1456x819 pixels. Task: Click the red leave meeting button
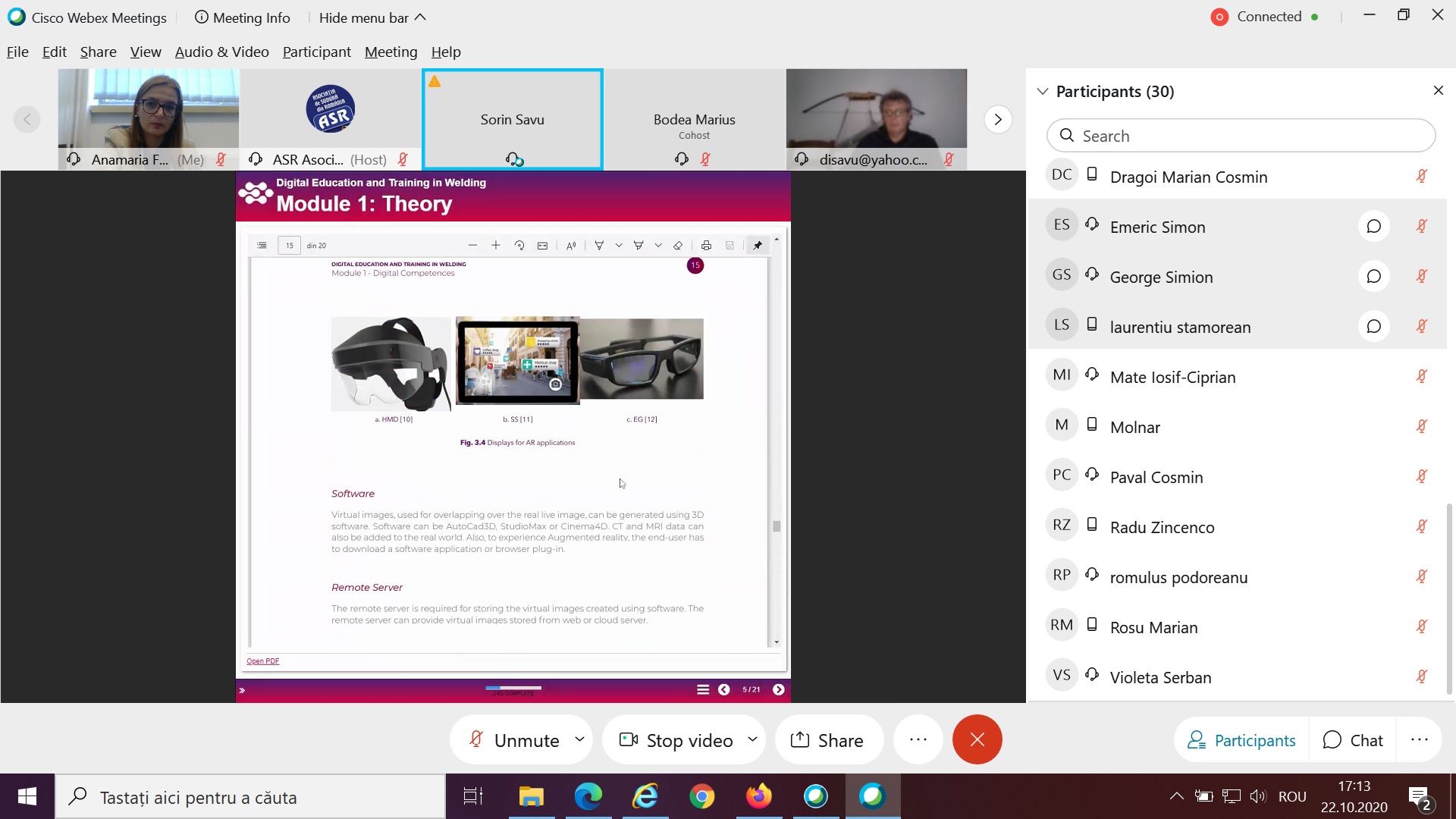977,739
